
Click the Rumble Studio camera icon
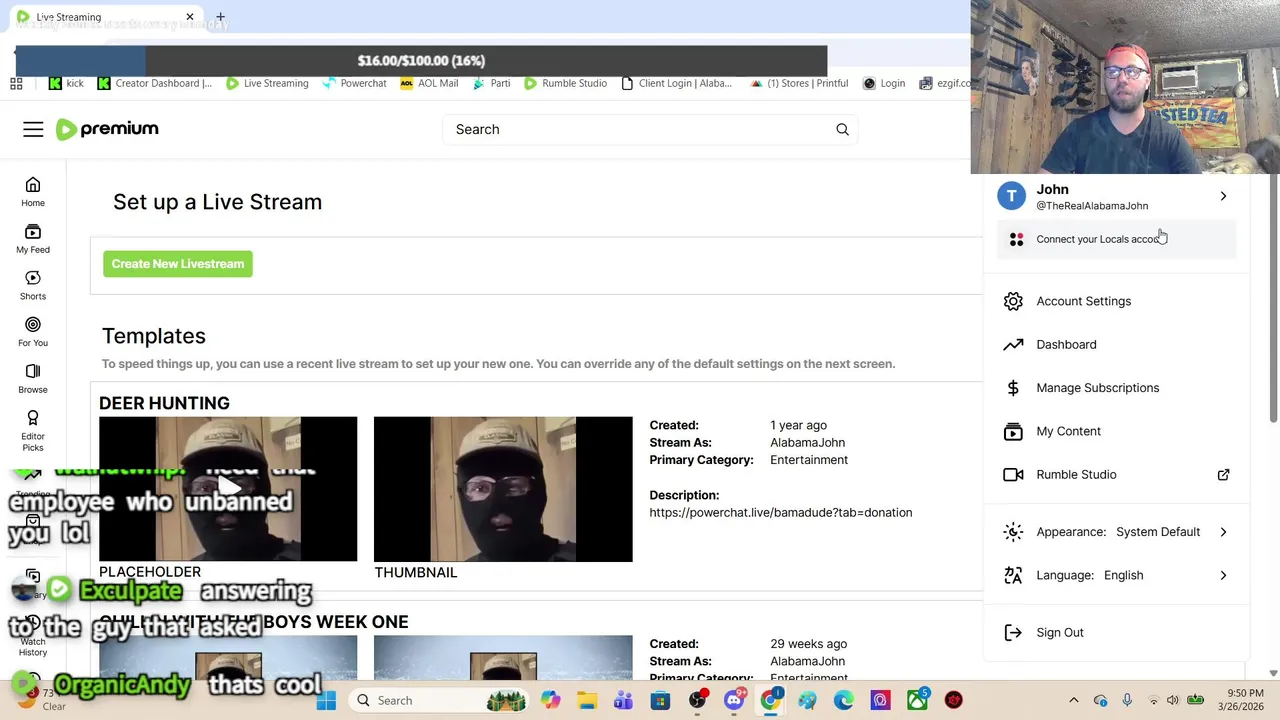click(1013, 475)
